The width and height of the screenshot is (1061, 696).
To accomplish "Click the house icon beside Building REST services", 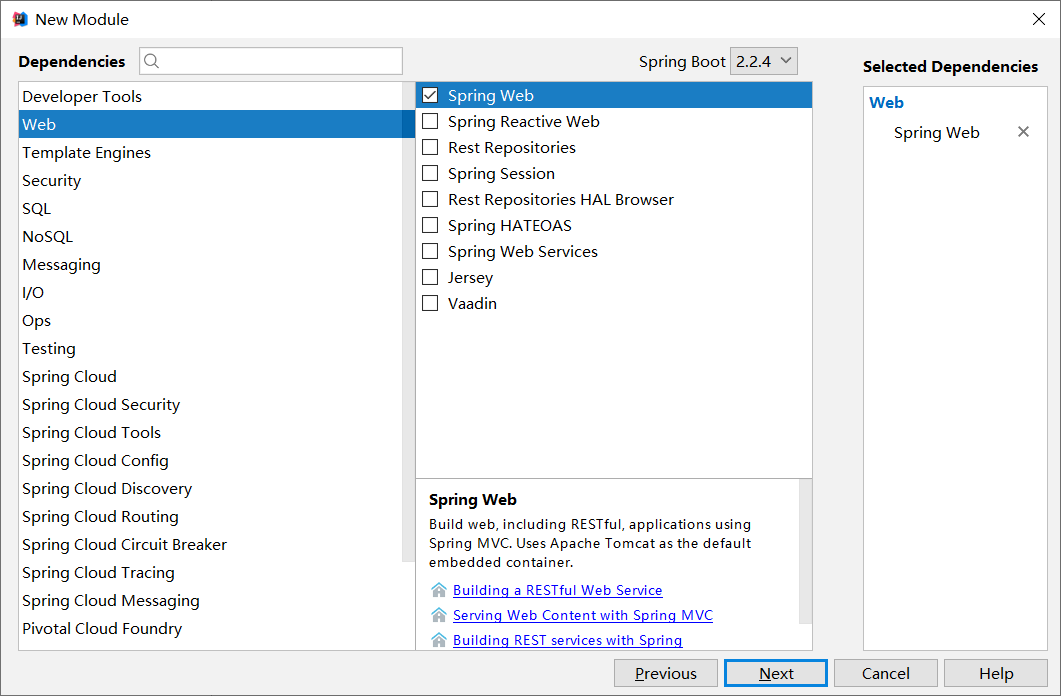I will tap(438, 640).
